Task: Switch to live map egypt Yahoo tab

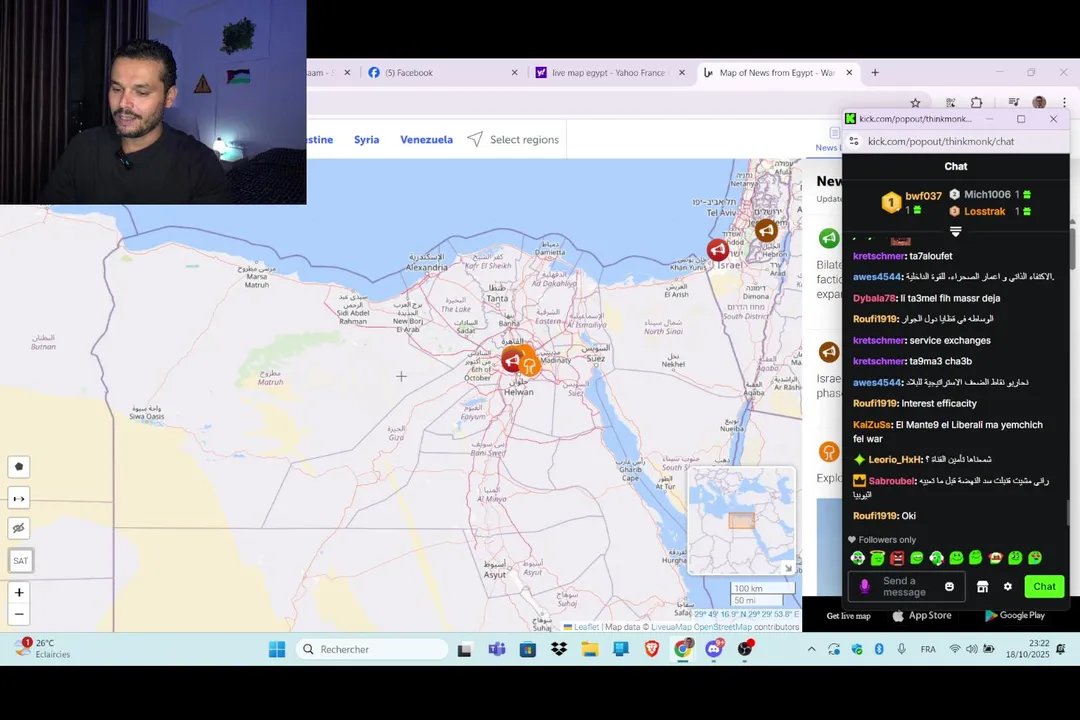Action: (x=608, y=72)
